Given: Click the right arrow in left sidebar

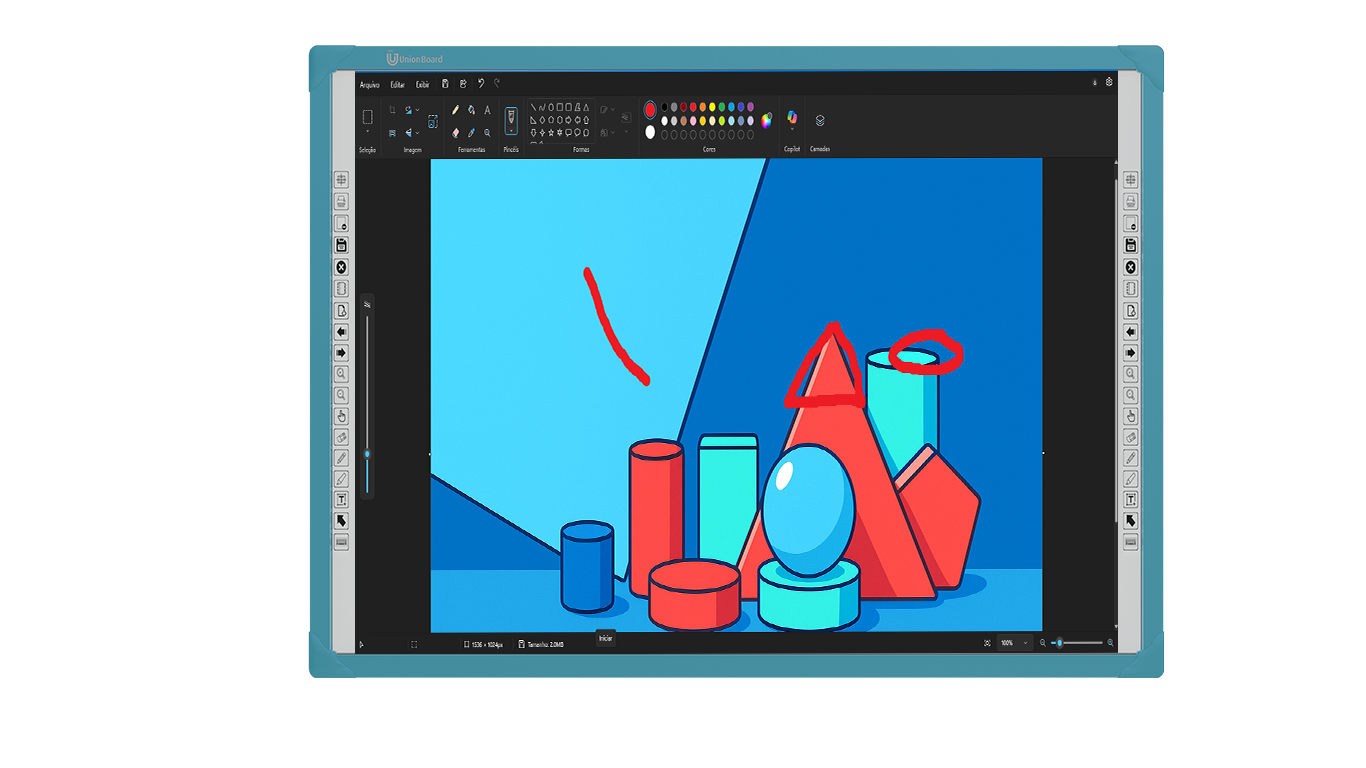Looking at the screenshot, I should pyautogui.click(x=341, y=353).
